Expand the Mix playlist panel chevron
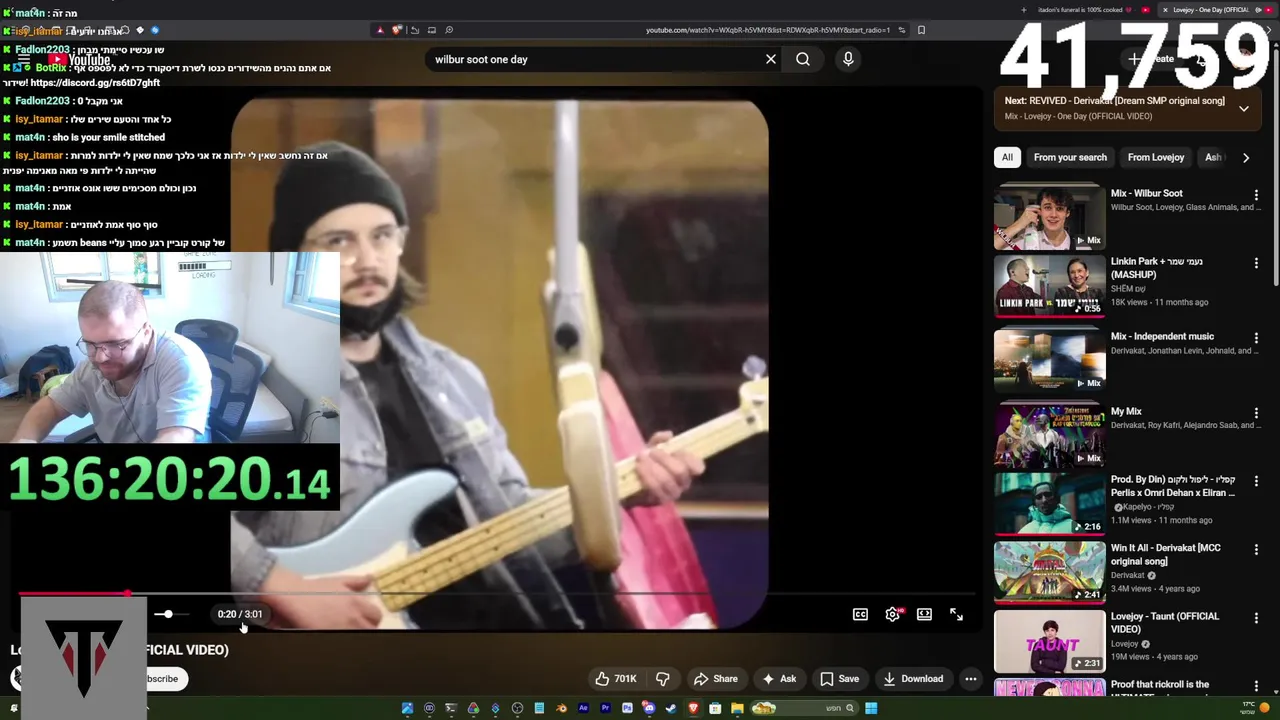The image size is (1280, 720). tap(1244, 108)
